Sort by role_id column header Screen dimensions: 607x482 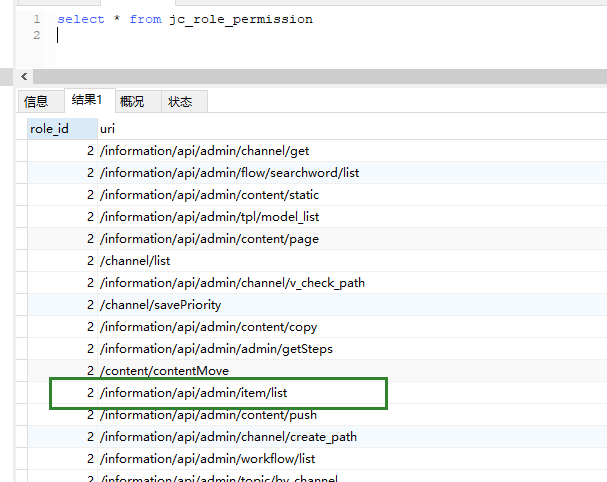point(62,129)
